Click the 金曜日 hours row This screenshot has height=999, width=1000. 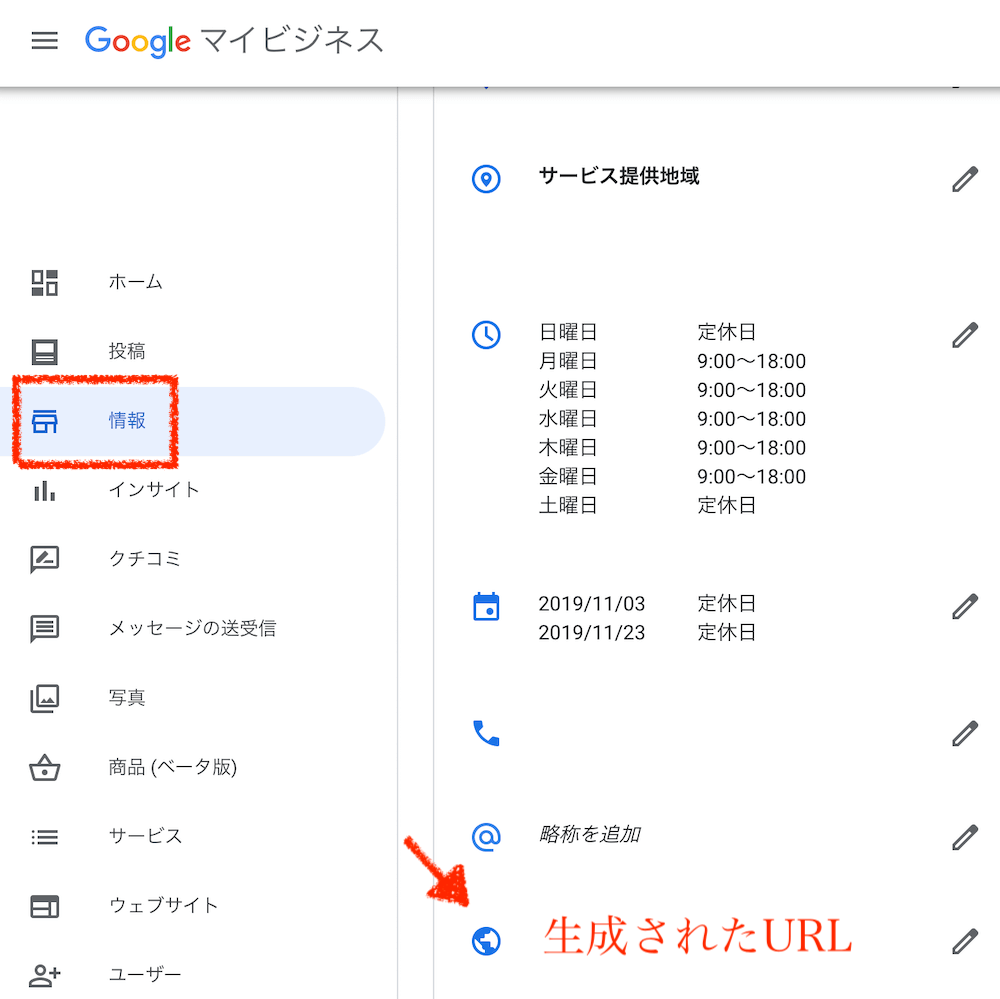pos(672,477)
